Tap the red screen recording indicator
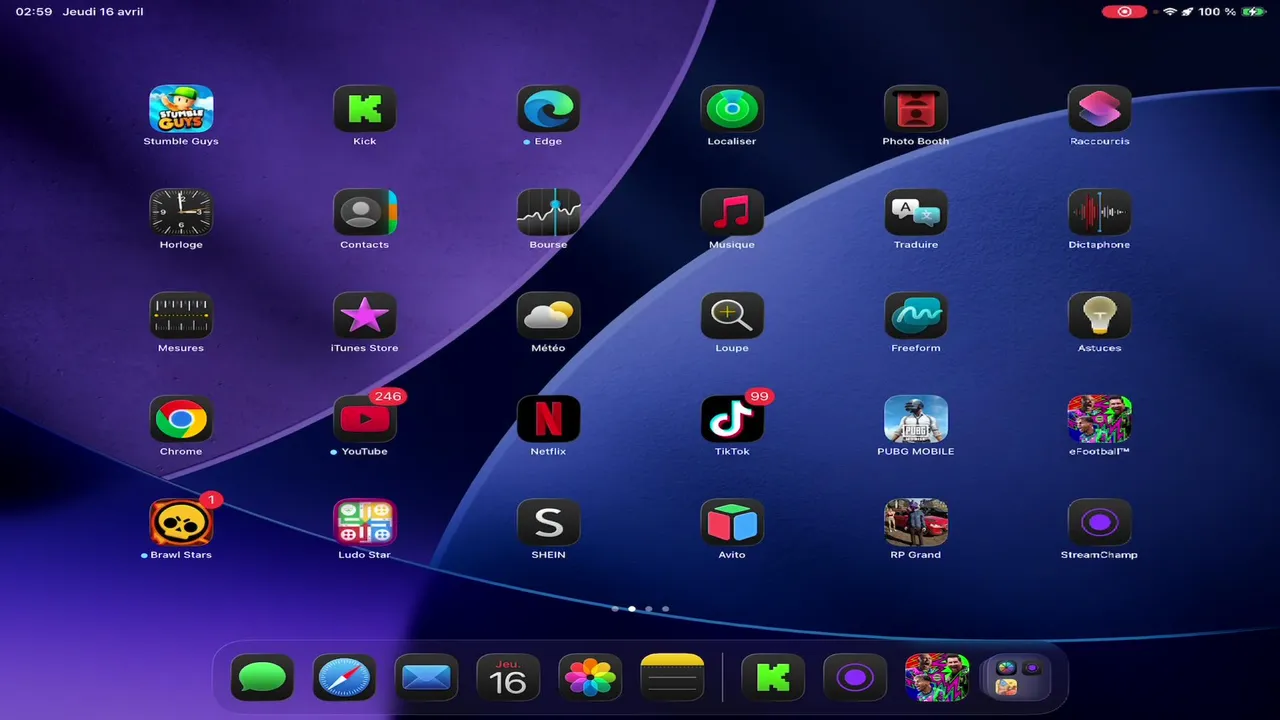1280x720 pixels. [1125, 12]
